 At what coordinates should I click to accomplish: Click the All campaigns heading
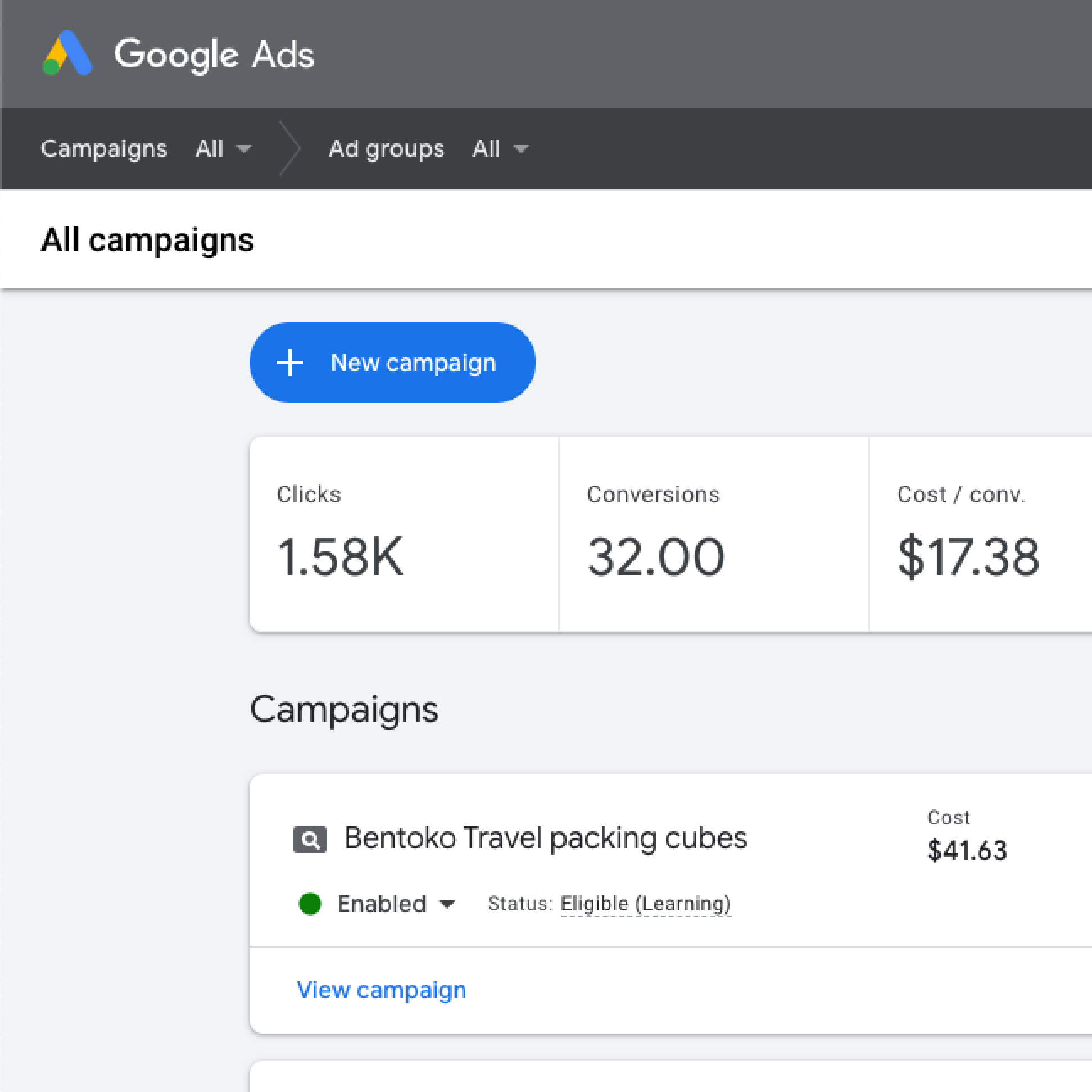[x=147, y=240]
